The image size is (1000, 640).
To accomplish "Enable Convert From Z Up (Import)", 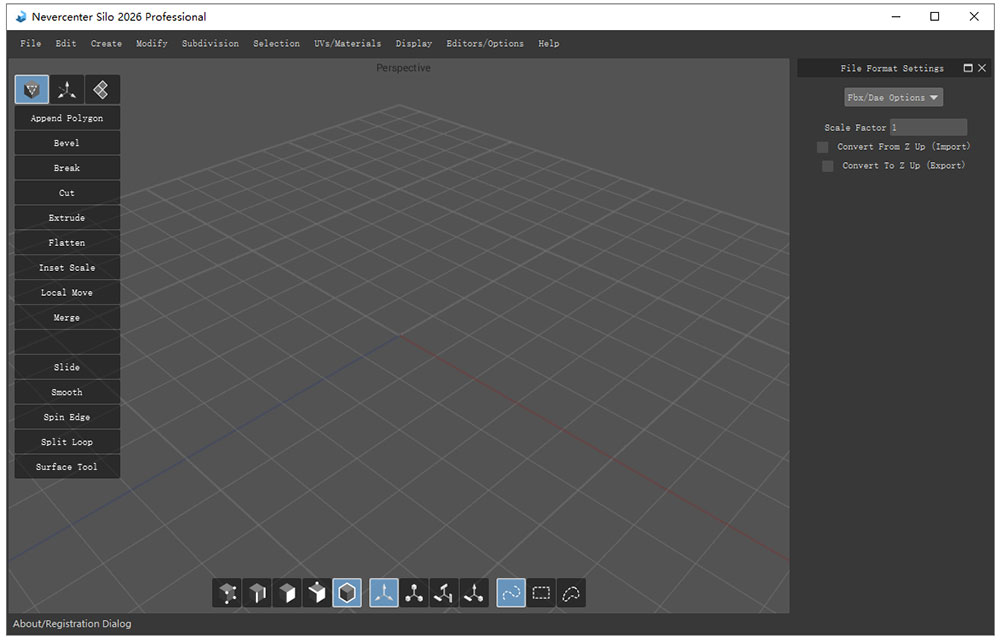I will (823, 147).
